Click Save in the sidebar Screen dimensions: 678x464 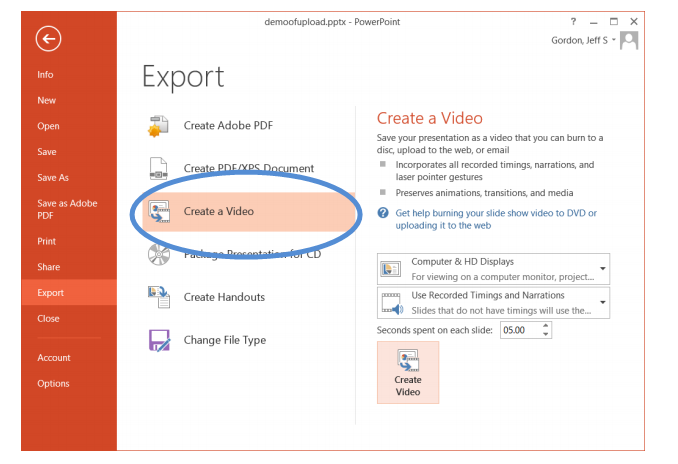click(x=47, y=152)
